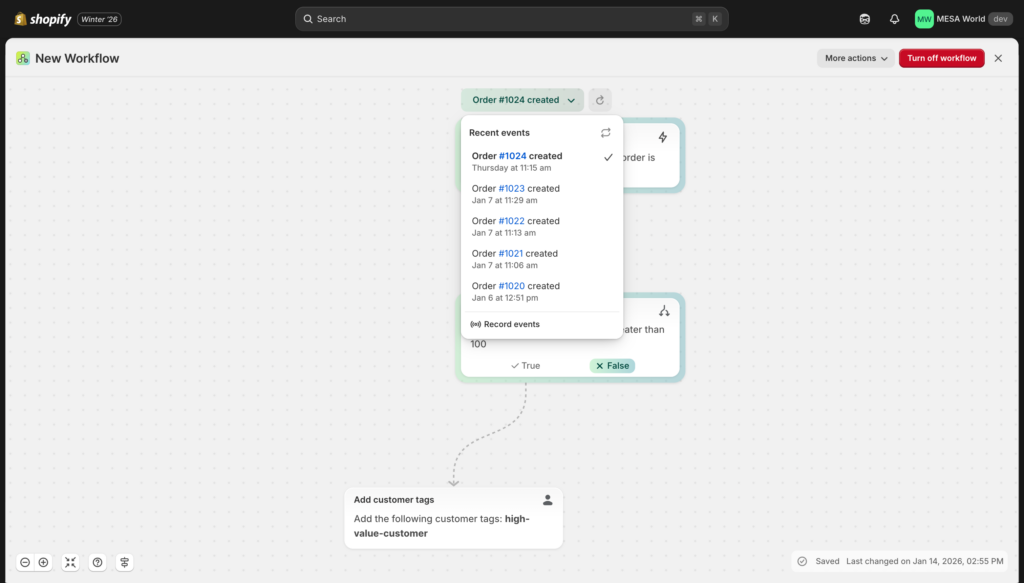This screenshot has width=1024, height=583.
Task: Open help via the question mark icon
Action: 97,562
